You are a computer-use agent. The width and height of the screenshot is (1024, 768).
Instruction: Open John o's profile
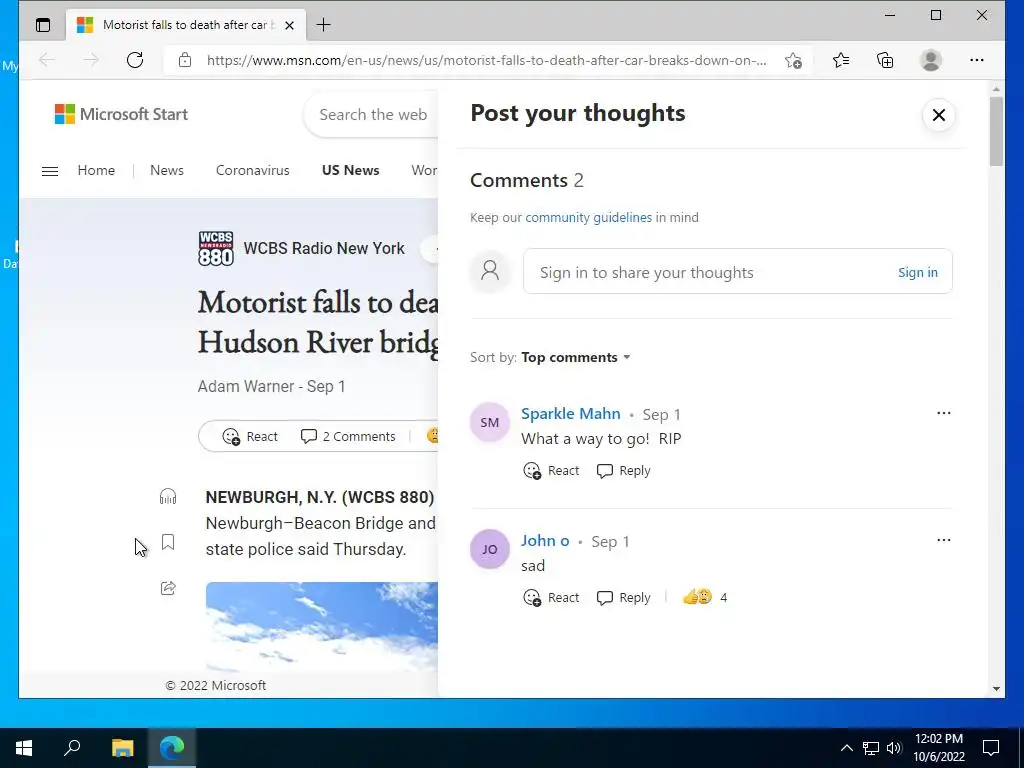pyautogui.click(x=545, y=541)
